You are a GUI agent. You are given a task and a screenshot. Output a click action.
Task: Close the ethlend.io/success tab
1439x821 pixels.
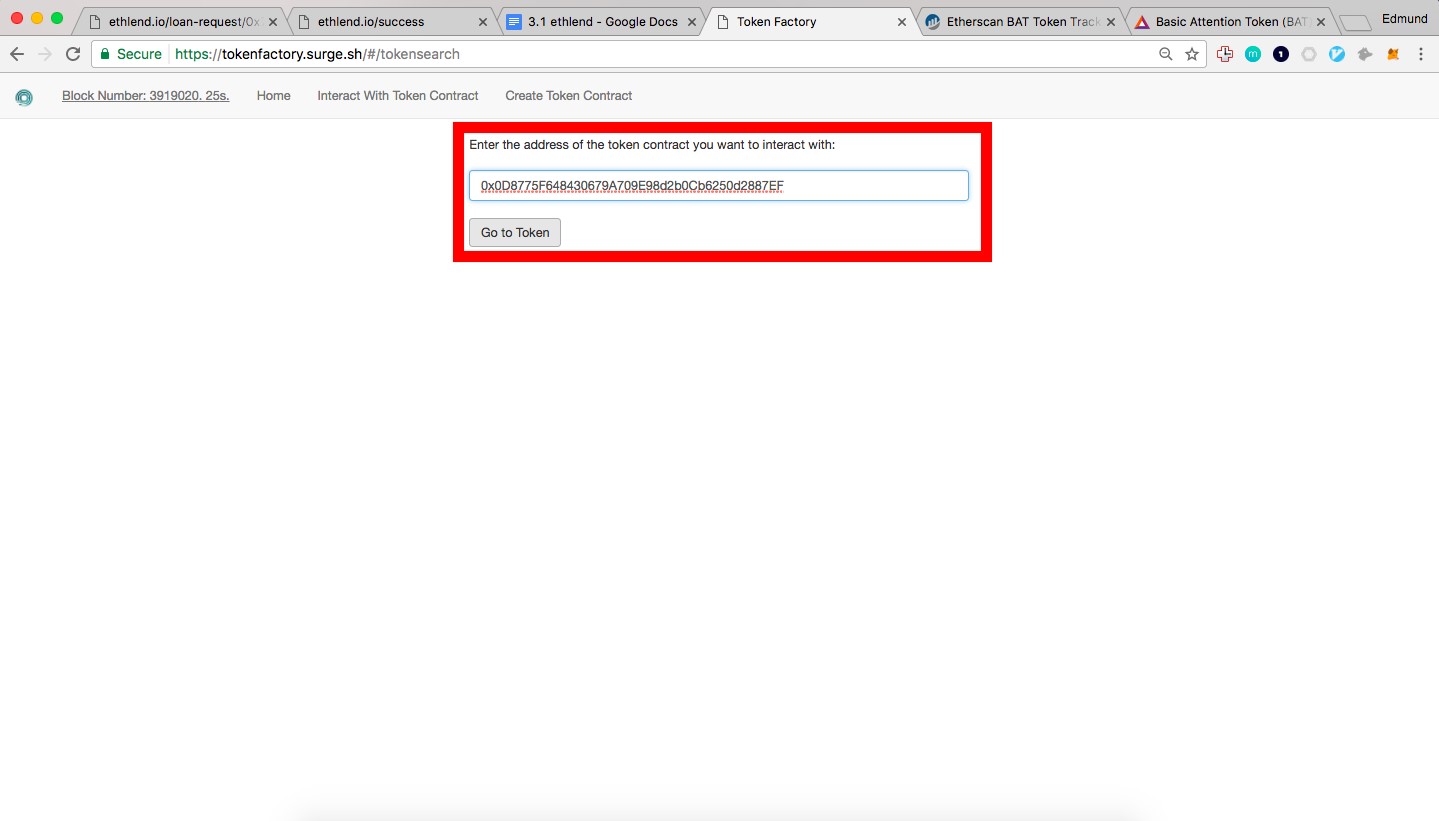(x=483, y=21)
